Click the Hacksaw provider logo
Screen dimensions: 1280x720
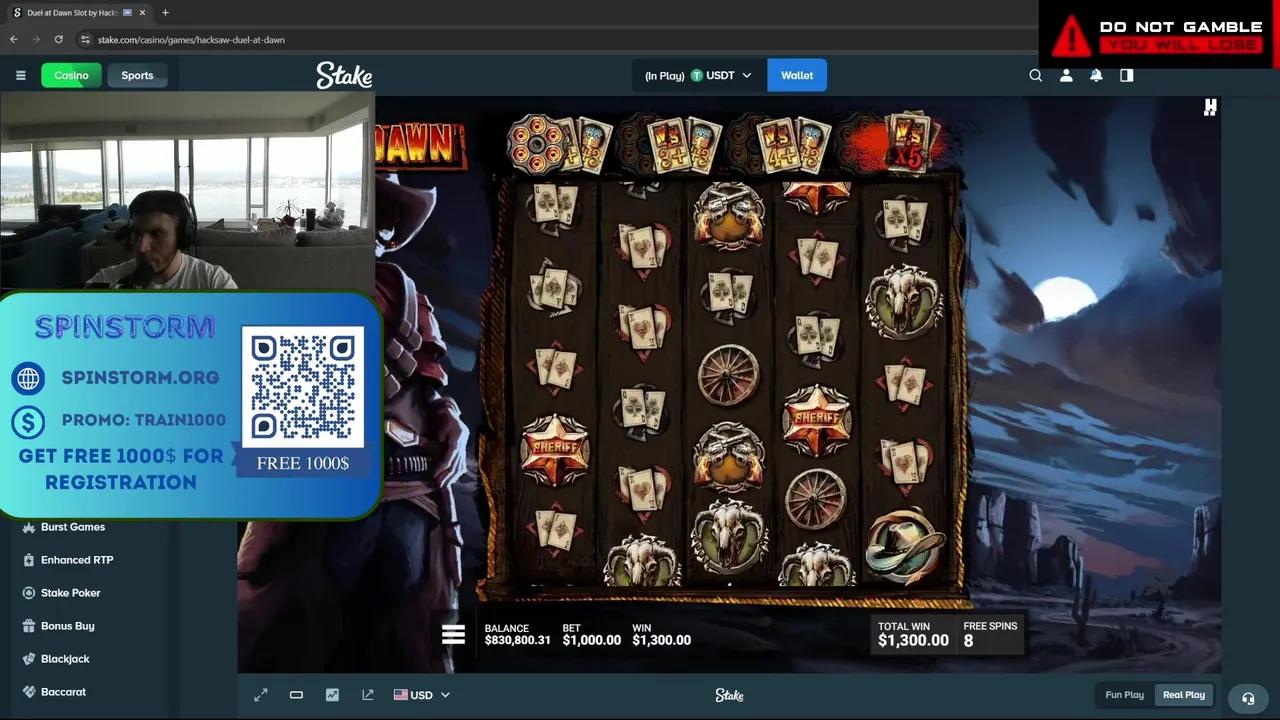point(1210,107)
